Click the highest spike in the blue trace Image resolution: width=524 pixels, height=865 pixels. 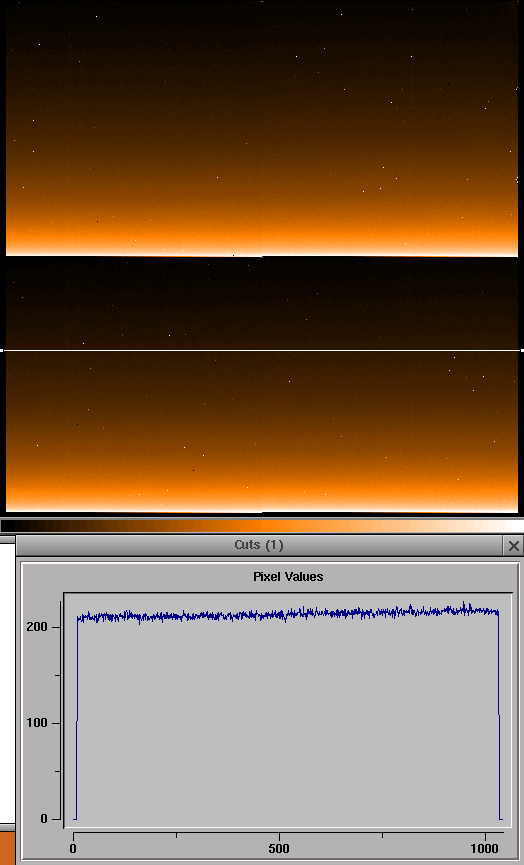[x=464, y=604]
